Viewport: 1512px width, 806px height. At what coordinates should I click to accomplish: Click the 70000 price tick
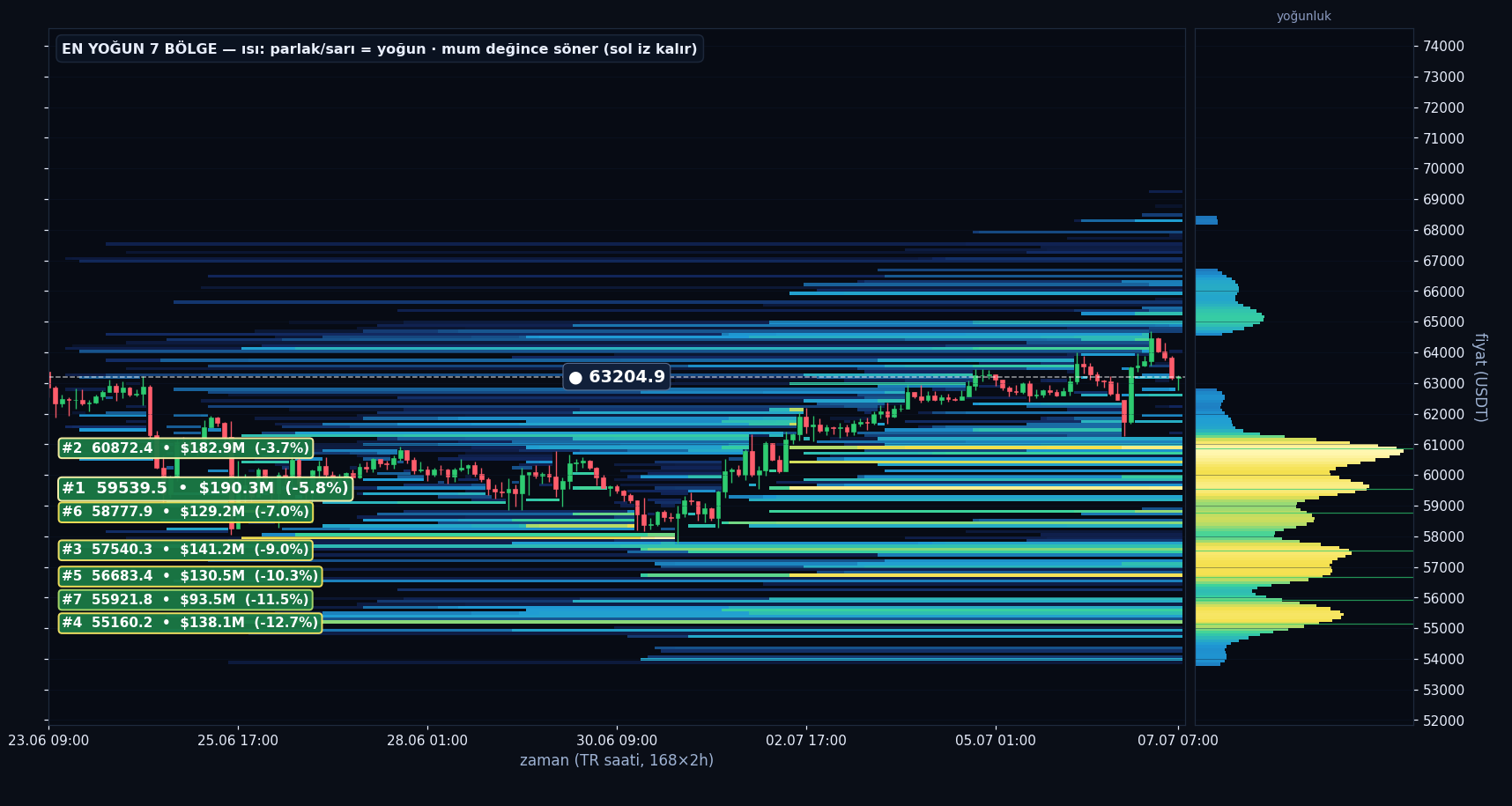point(1444,169)
